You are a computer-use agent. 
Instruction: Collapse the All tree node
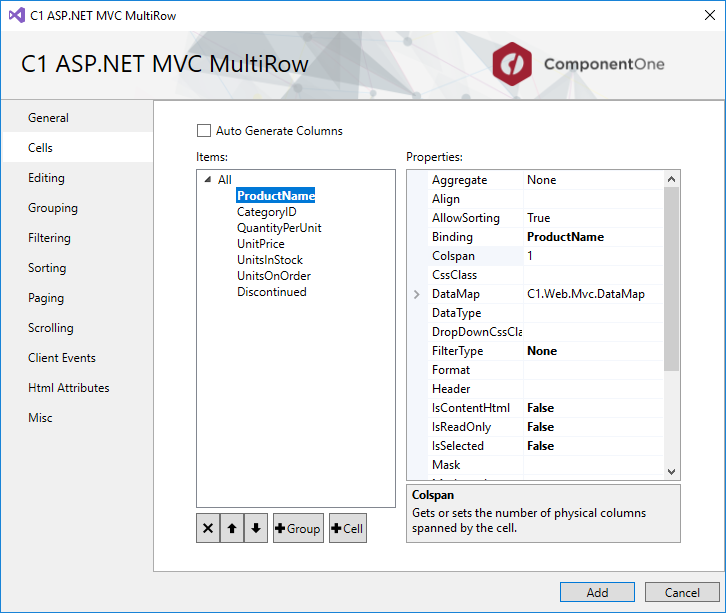point(208,179)
